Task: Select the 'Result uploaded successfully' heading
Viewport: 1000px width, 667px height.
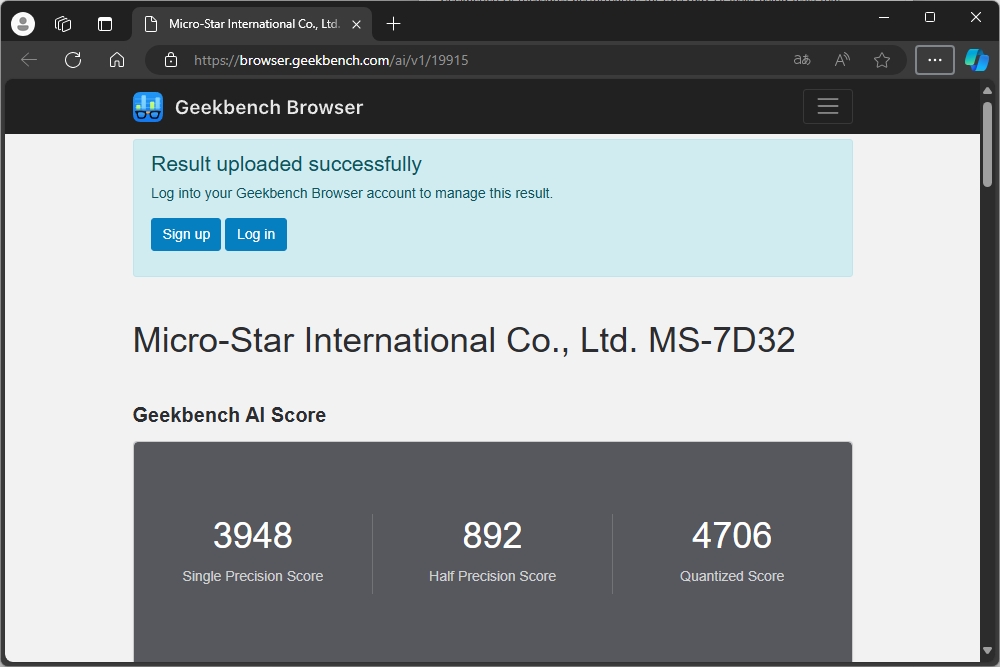Action: click(286, 164)
